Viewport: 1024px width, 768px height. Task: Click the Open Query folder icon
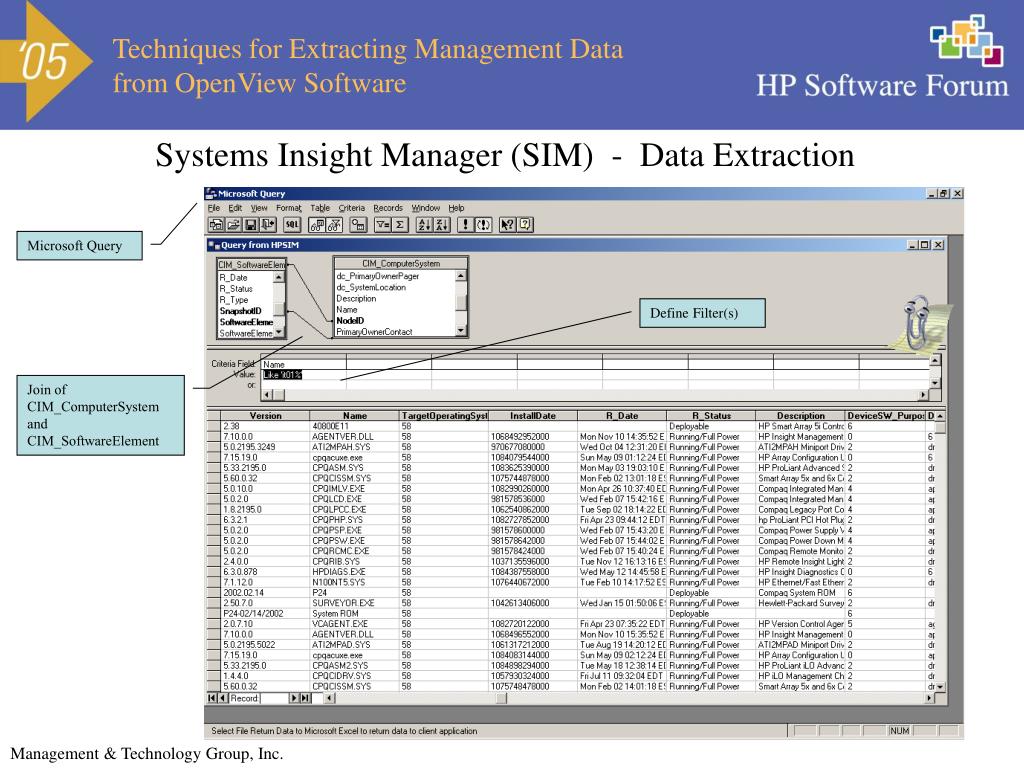pyautogui.click(x=232, y=225)
